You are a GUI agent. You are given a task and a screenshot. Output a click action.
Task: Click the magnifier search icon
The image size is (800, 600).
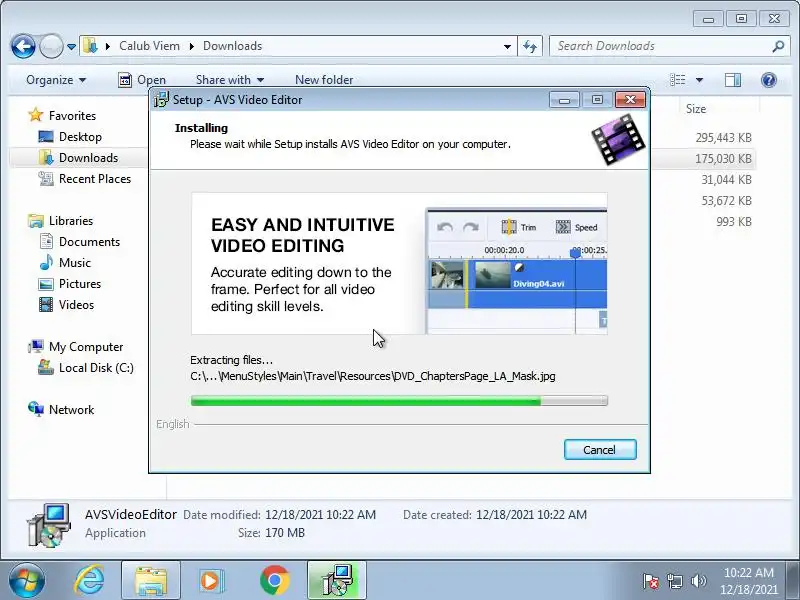click(x=778, y=46)
